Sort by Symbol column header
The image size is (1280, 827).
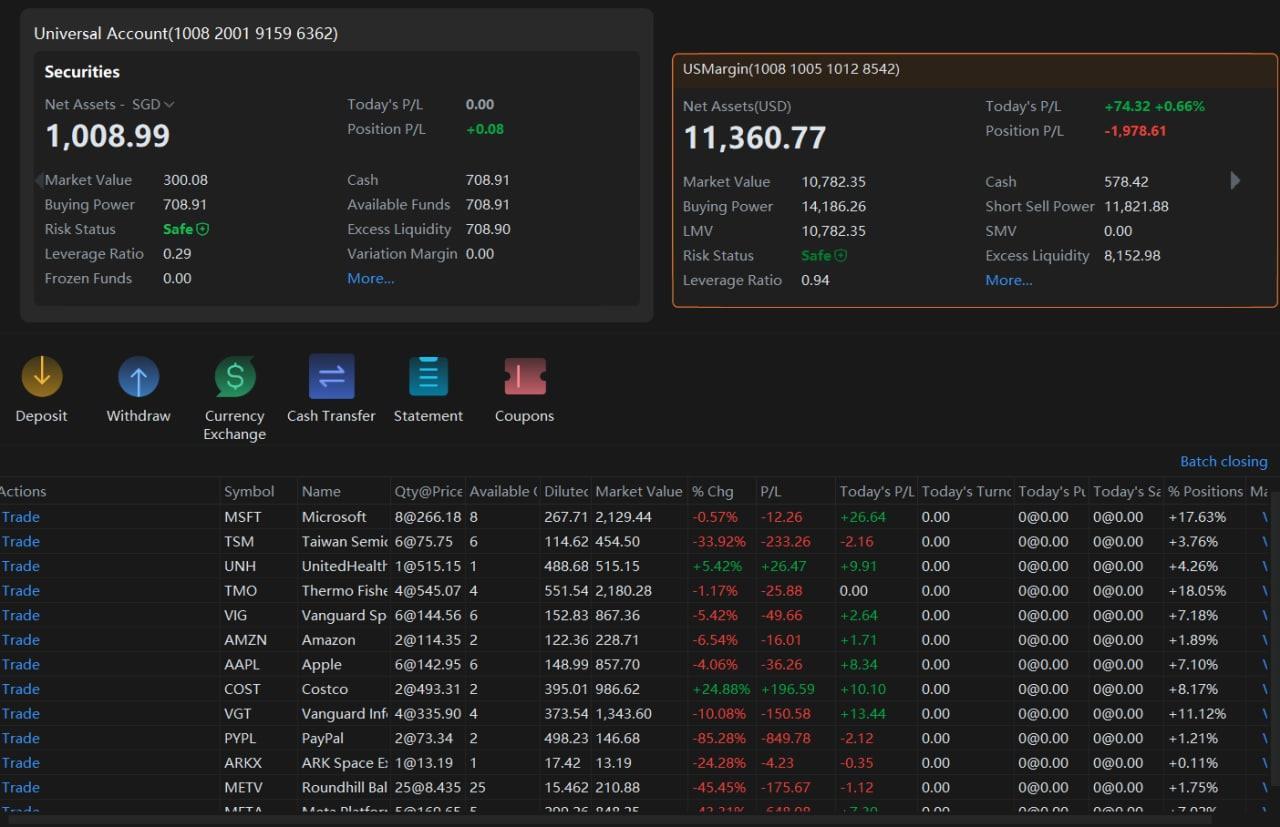pyautogui.click(x=249, y=491)
